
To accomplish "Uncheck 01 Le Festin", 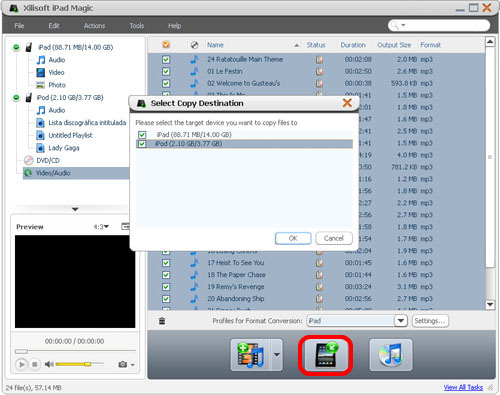I will pos(166,71).
